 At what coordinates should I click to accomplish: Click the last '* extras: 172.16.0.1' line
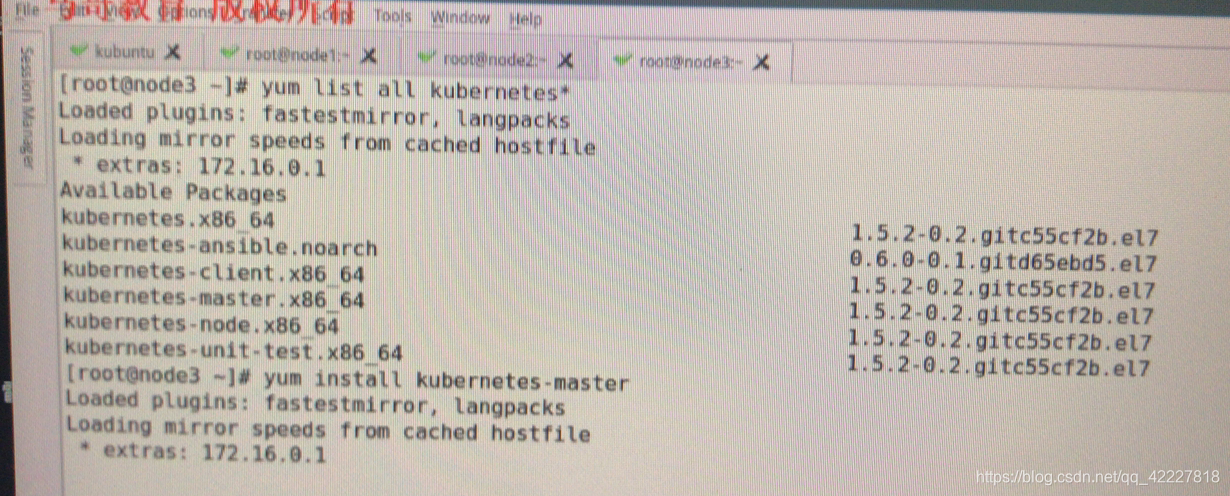tap(202, 453)
